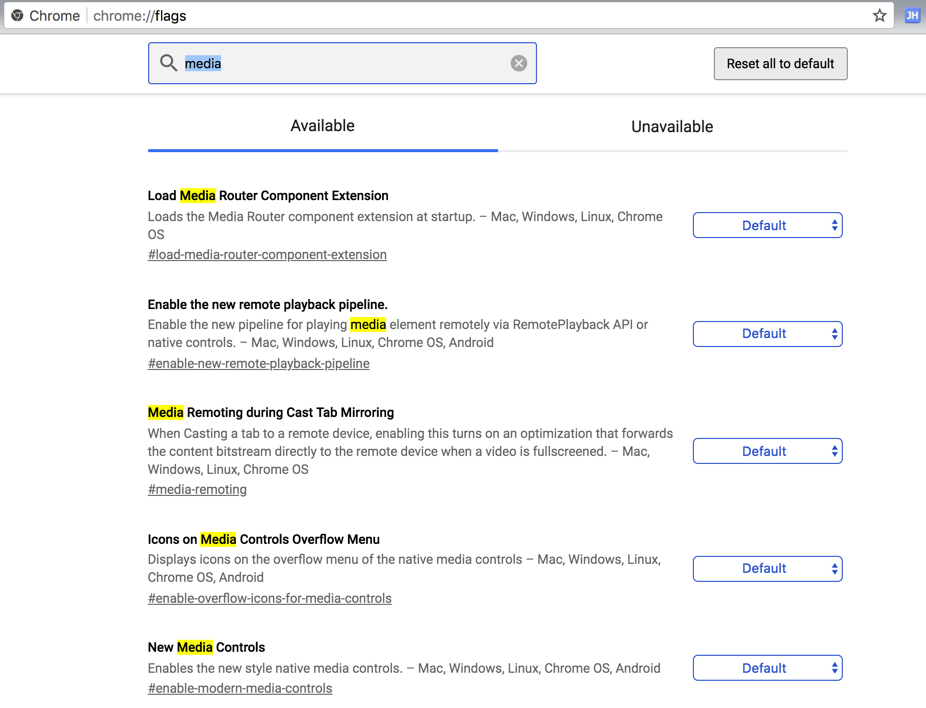This screenshot has height=708, width=926.
Task: Switch to the Available tab
Action: click(x=322, y=126)
